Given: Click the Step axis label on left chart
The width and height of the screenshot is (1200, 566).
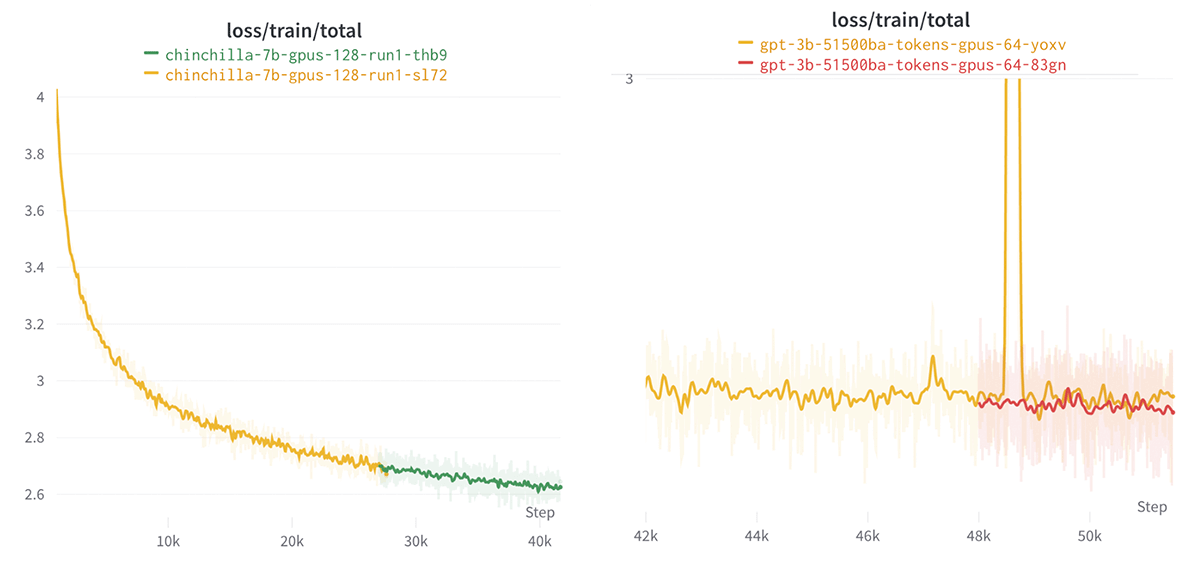Looking at the screenshot, I should tap(539, 513).
